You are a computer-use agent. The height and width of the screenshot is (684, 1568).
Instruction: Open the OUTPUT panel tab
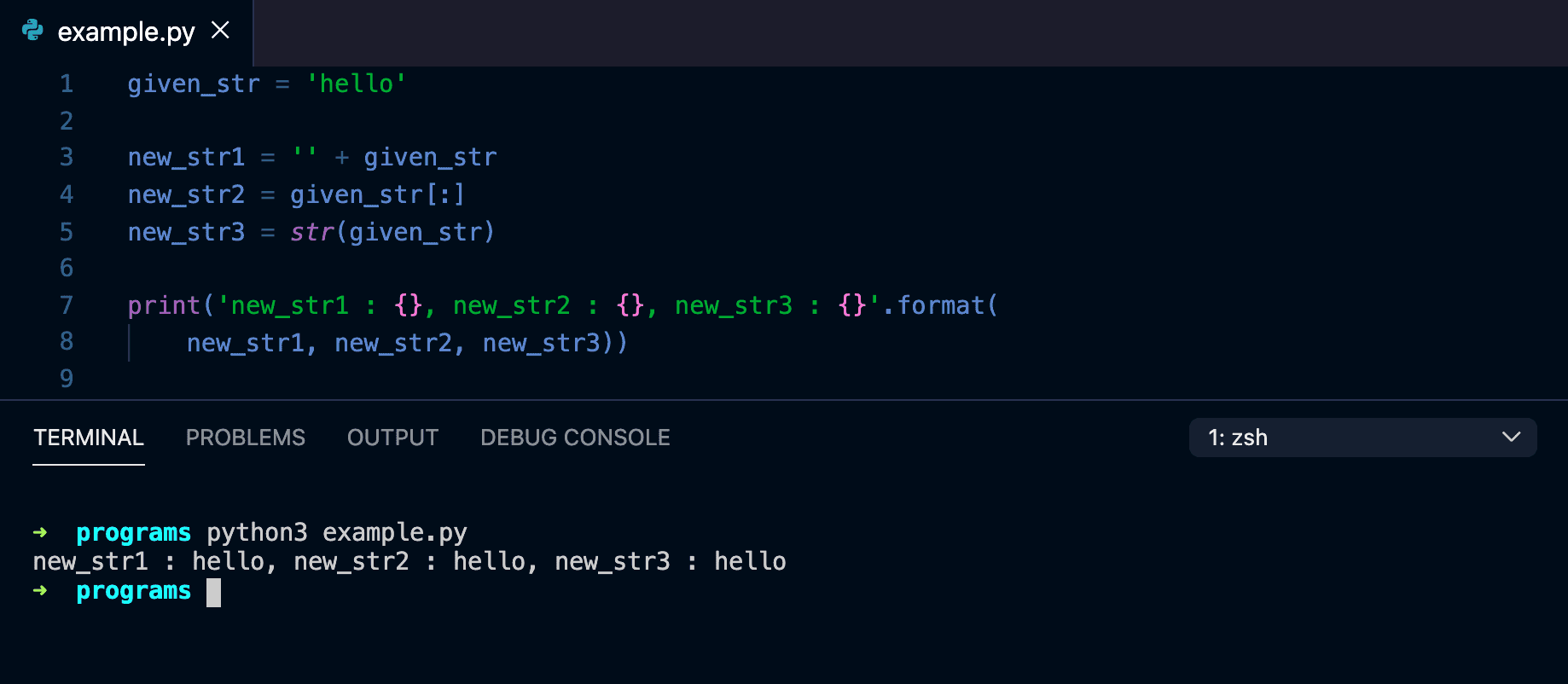click(x=392, y=438)
